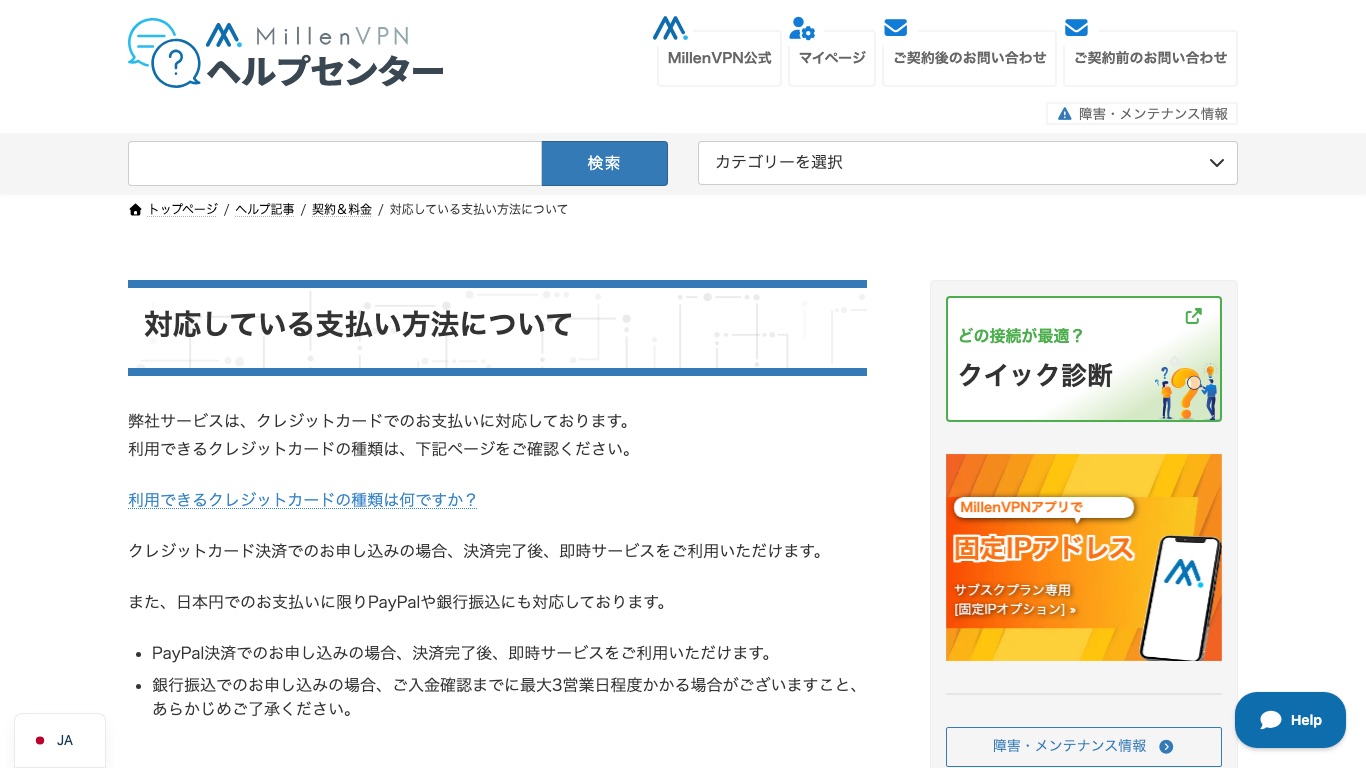Open the Help chat widget button

click(x=1290, y=720)
